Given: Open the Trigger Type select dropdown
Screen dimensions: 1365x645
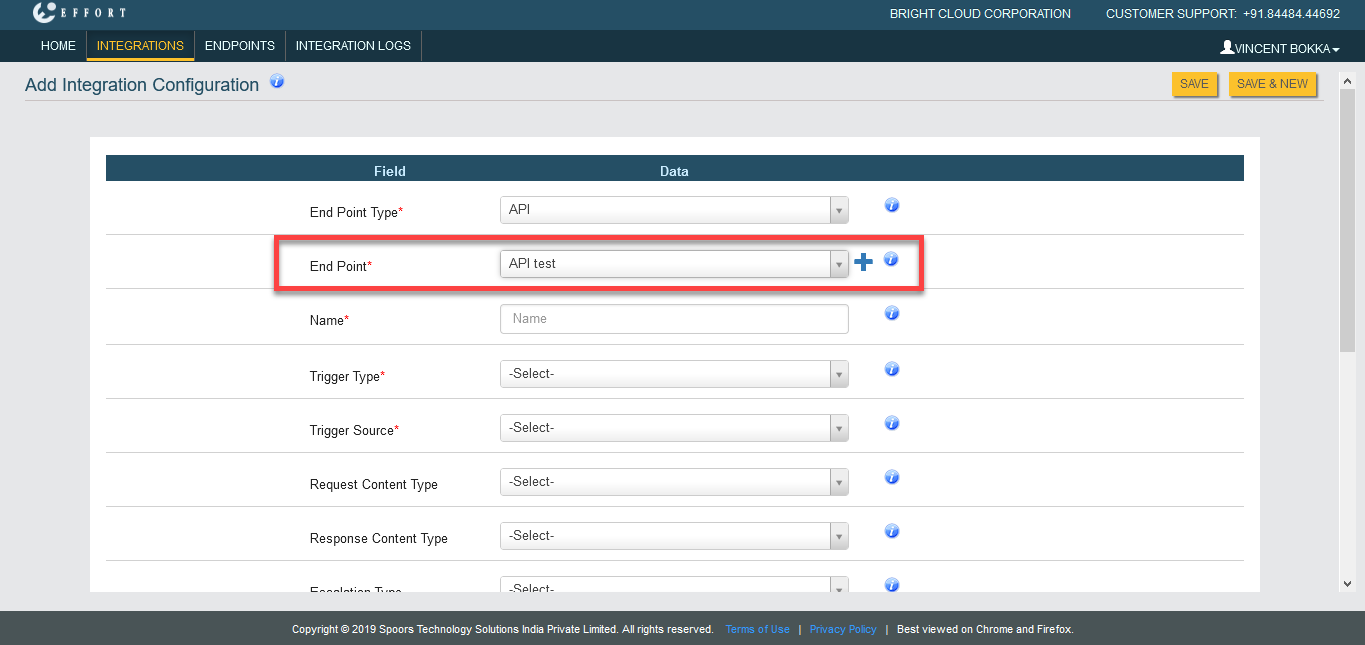Looking at the screenshot, I should [673, 374].
